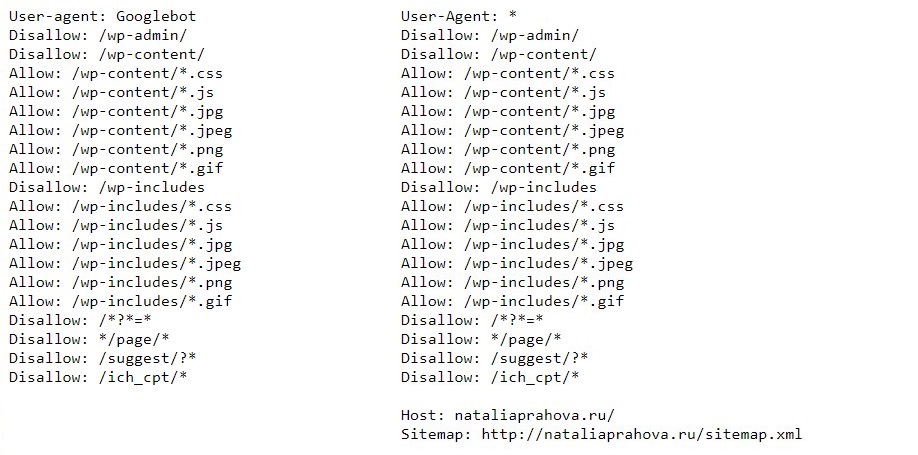918x455 pixels.
Task: Select Allow: /wp-content/*.css in the left column
Action: (x=116, y=73)
